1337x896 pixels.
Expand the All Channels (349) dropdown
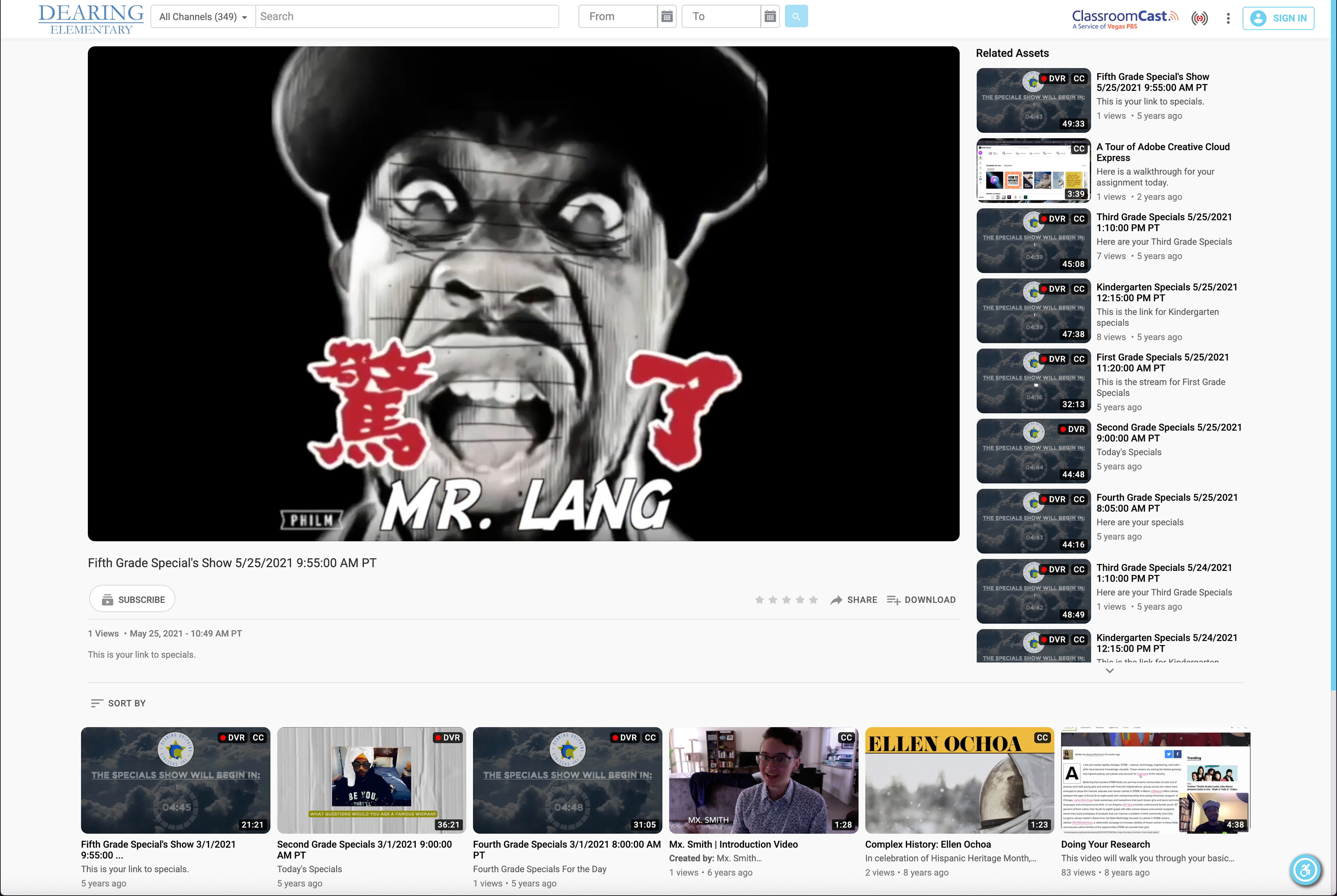(203, 17)
